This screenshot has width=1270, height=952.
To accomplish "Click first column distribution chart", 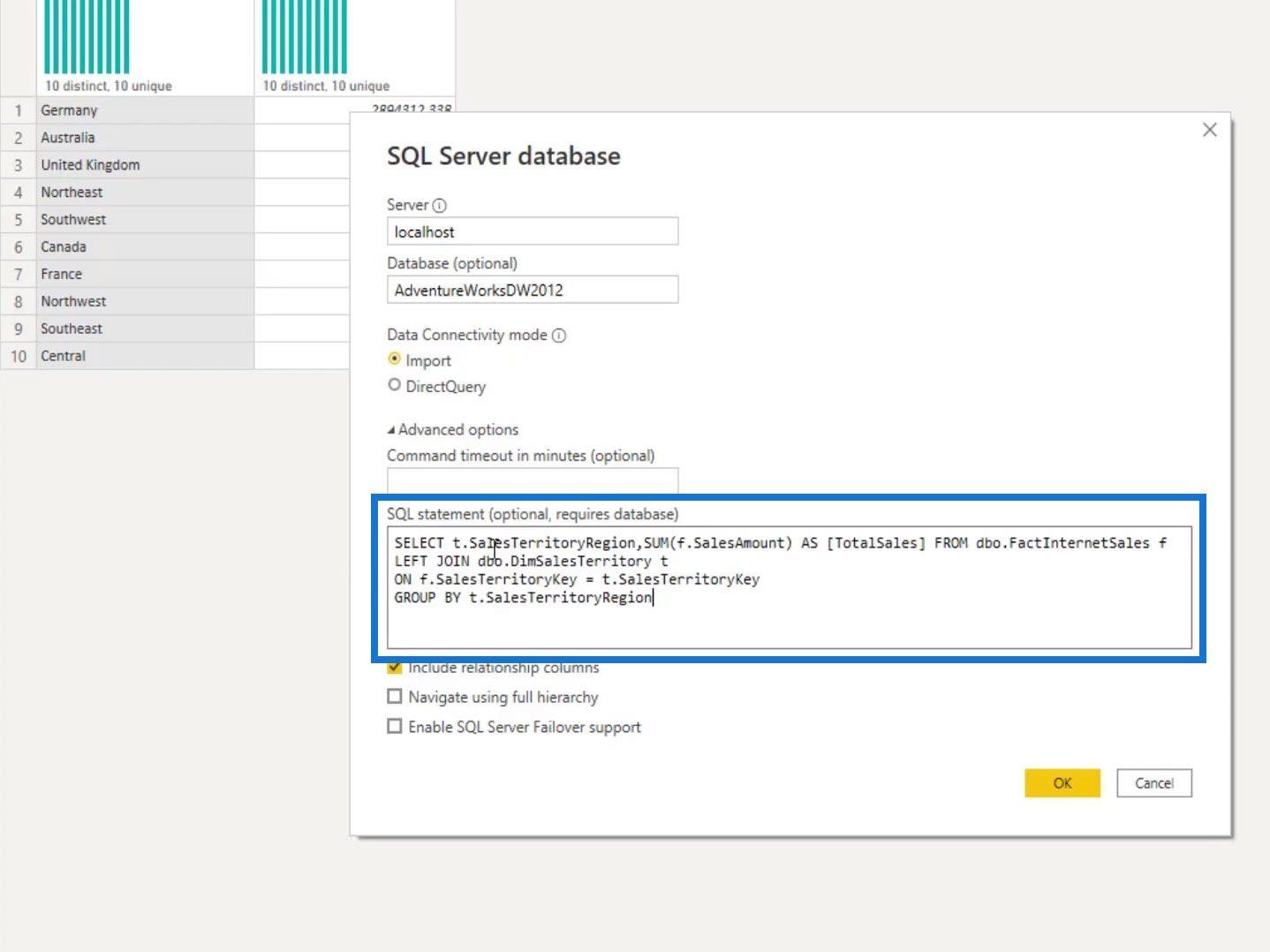I will (87, 37).
